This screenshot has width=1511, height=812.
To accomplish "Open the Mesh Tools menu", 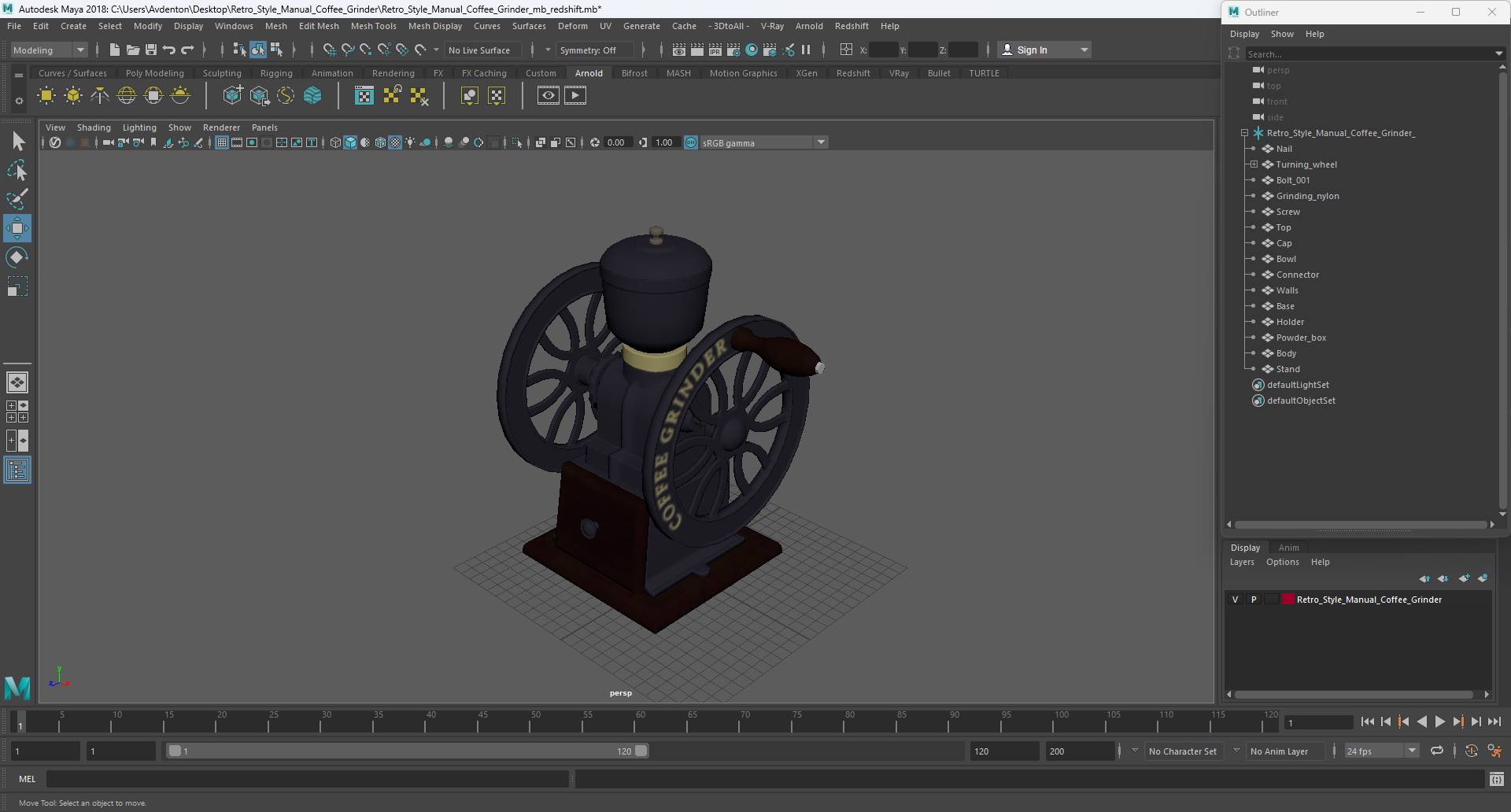I will coord(373,26).
